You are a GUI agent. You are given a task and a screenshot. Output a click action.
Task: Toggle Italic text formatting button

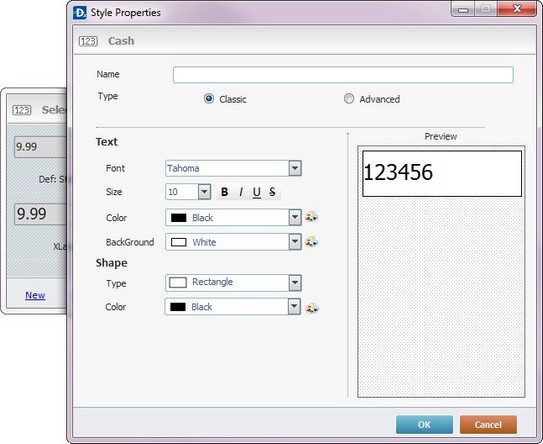click(241, 192)
